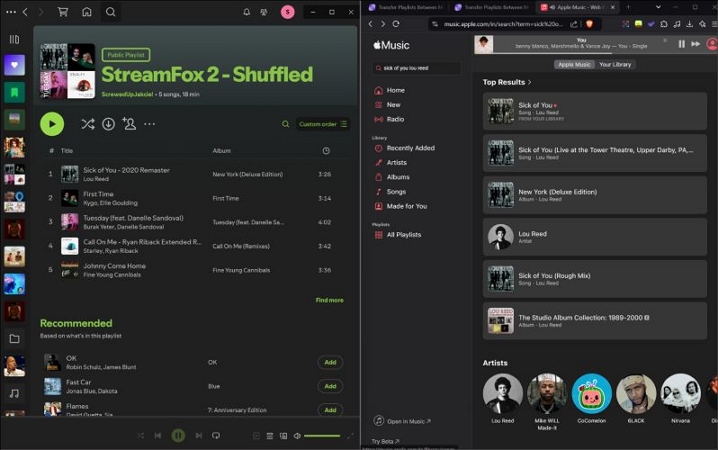
Task: Open Spotify's three-dot main menu
Action: click(x=11, y=12)
